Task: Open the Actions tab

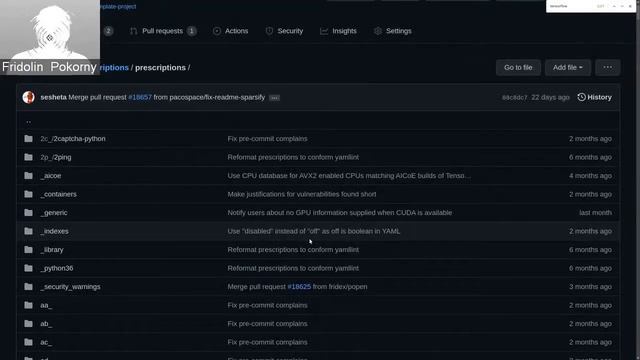Action: (x=231, y=31)
